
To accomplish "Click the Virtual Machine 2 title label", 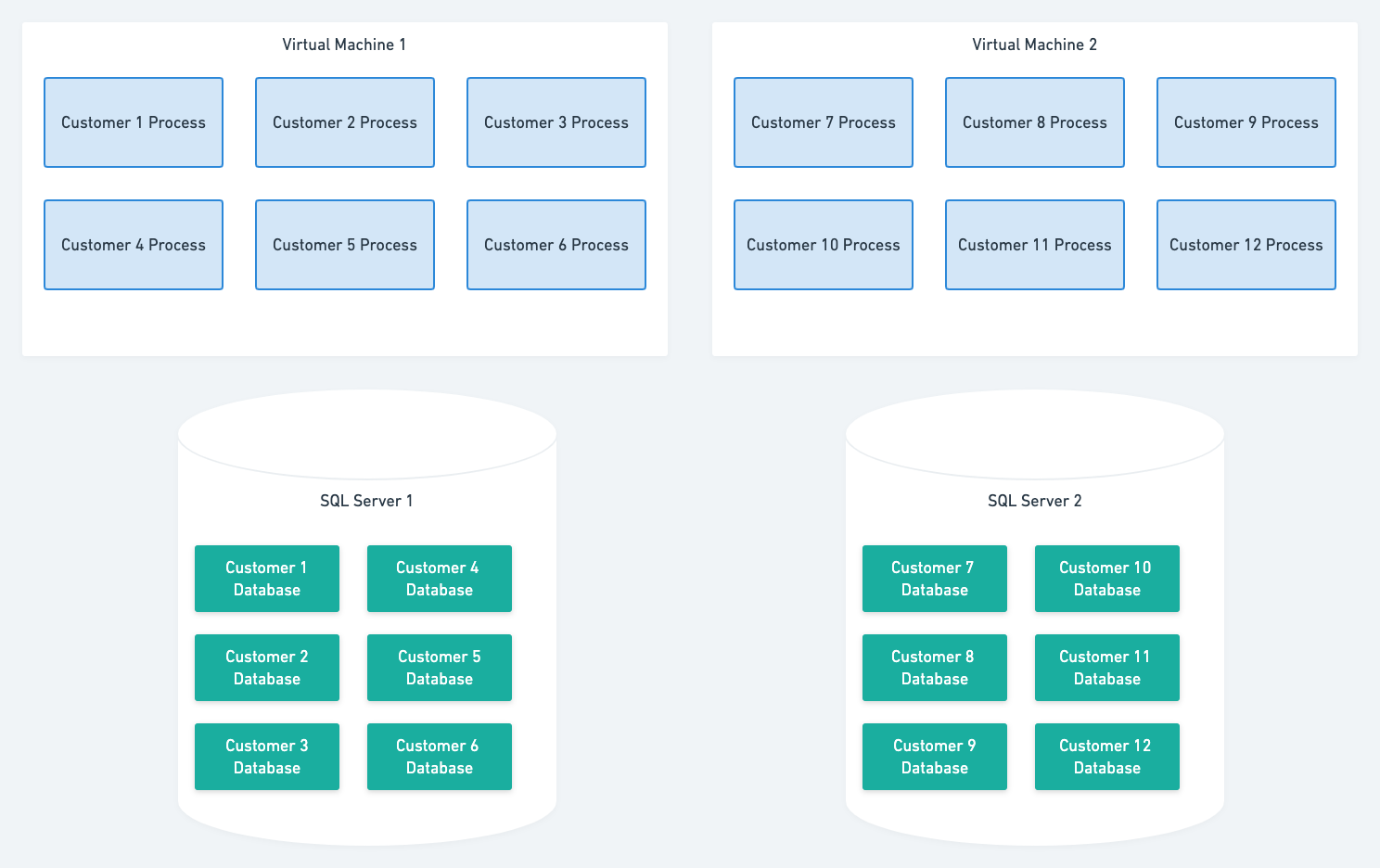I will (1034, 44).
